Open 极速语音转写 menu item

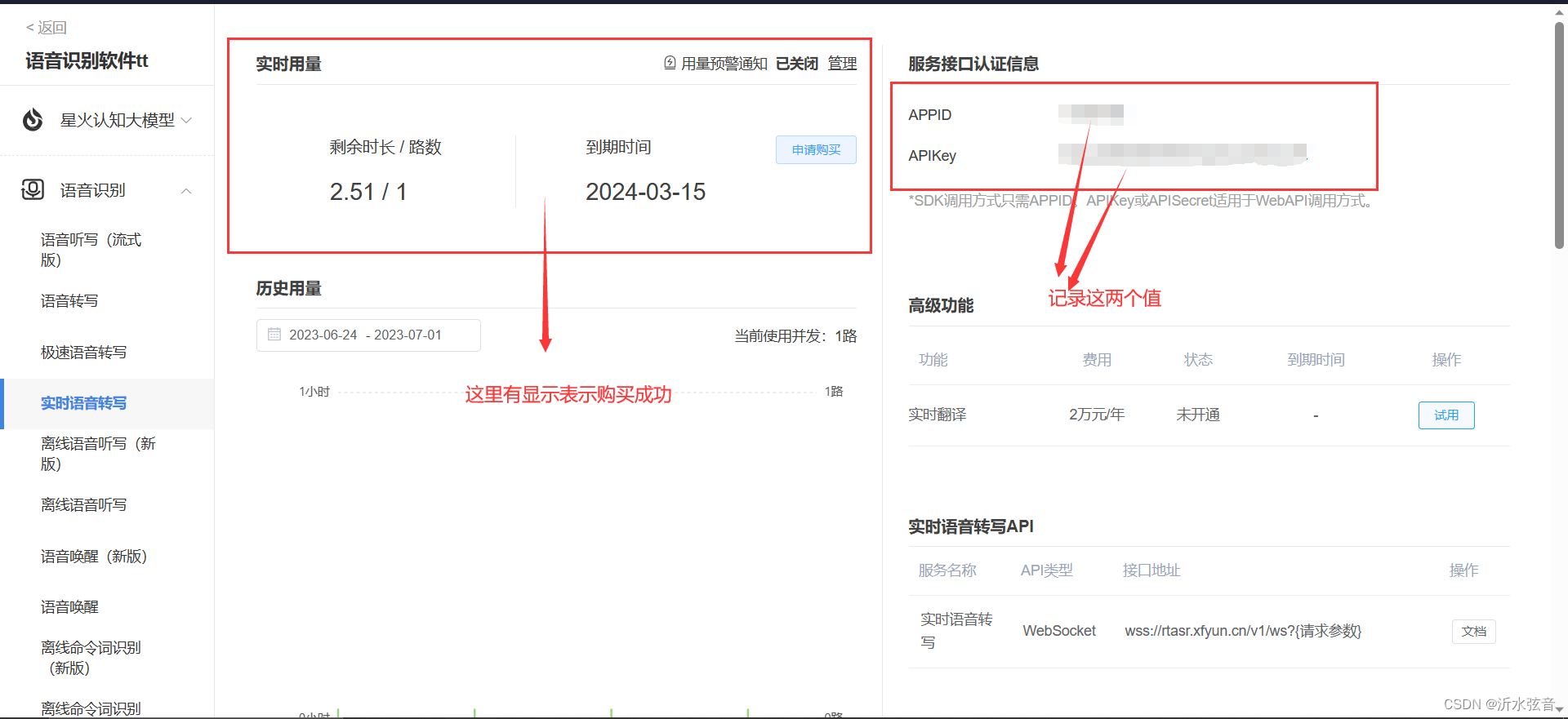coord(83,353)
